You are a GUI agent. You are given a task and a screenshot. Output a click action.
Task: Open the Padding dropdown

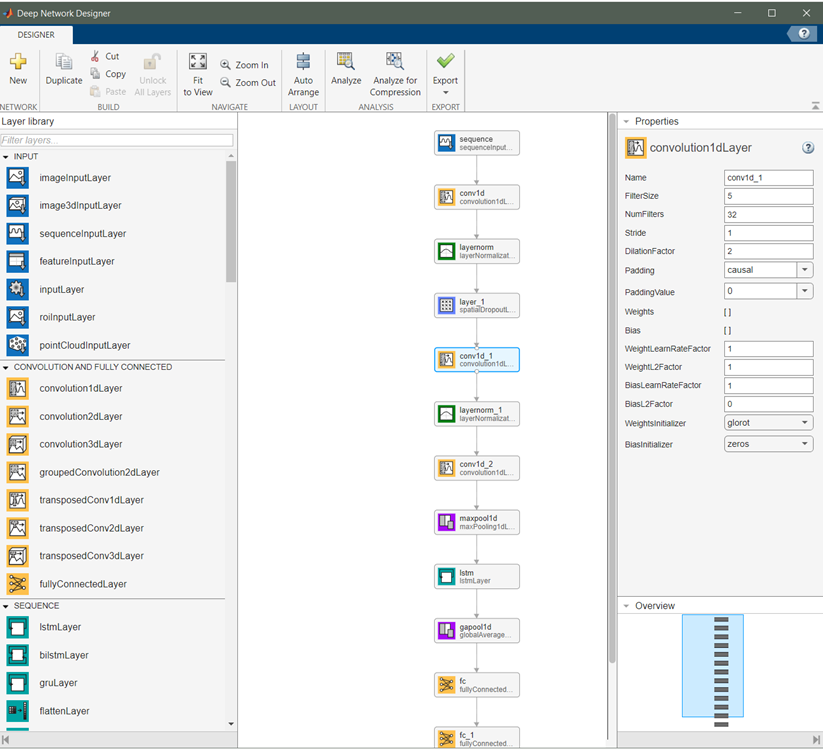pyautogui.click(x=805, y=270)
